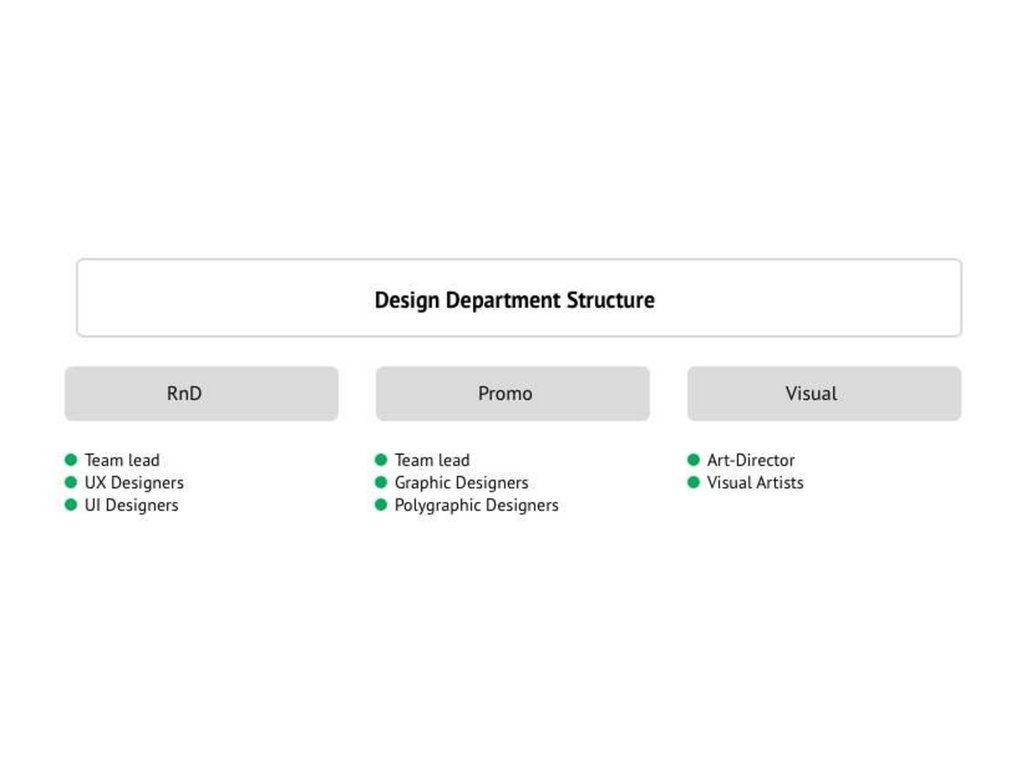Viewport: 1024px width, 767px height.
Task: Click green bullet beside UI Designers
Action: 71,505
